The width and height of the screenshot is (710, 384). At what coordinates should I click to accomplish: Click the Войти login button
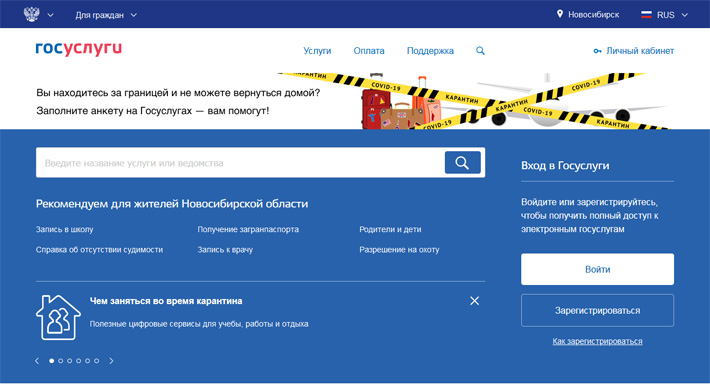click(597, 269)
